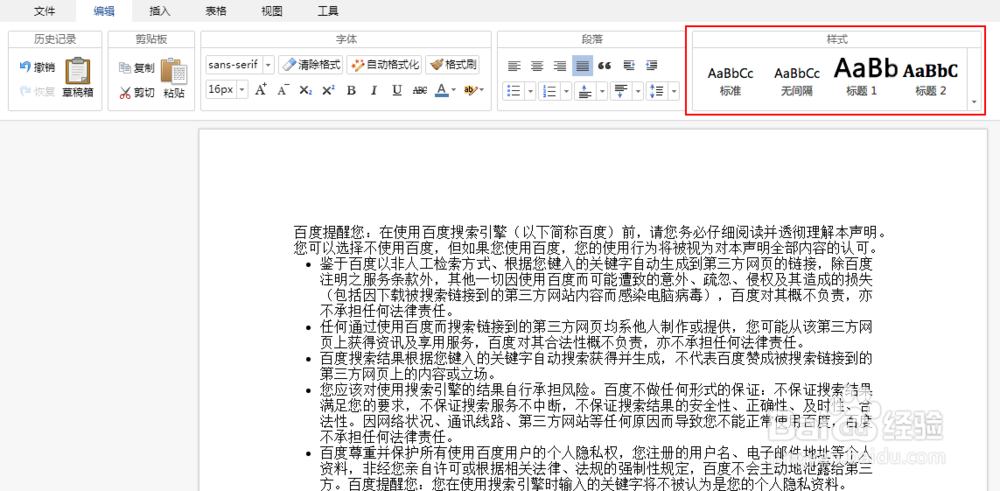The width and height of the screenshot is (1000, 491).
Task: Open the highlight color dropdown arrow
Action: point(482,90)
